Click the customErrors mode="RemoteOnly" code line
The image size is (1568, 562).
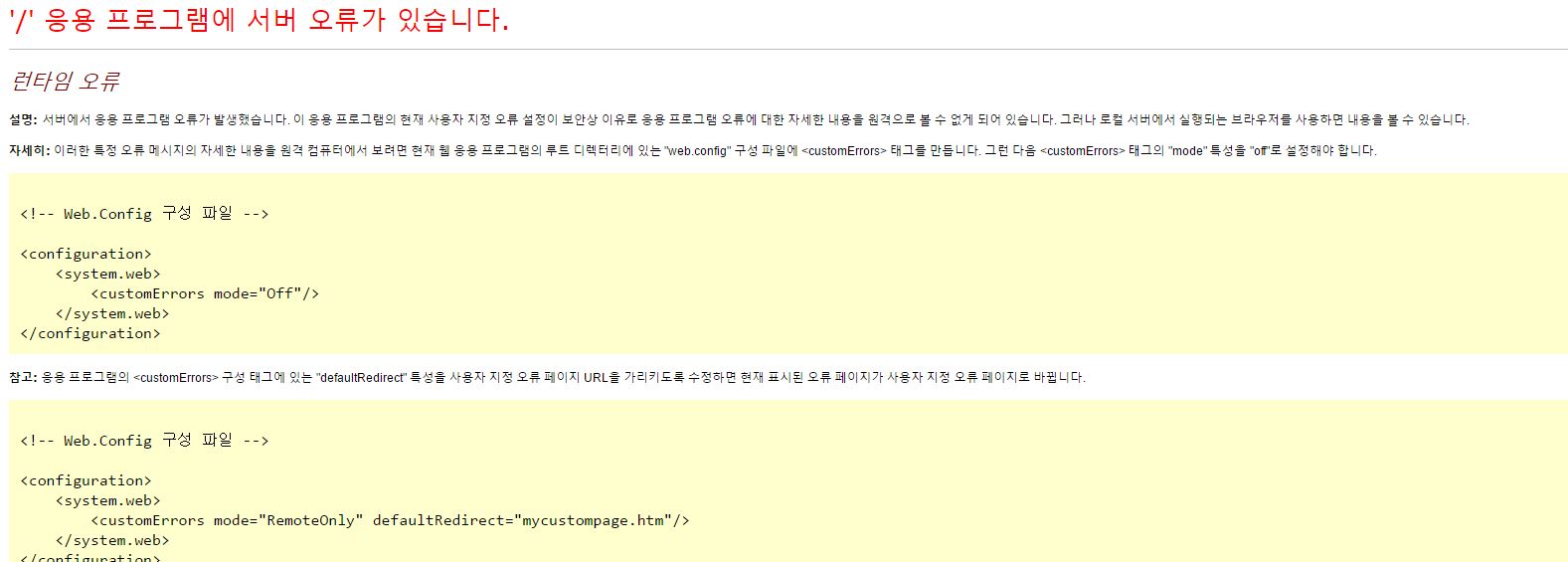[x=390, y=520]
